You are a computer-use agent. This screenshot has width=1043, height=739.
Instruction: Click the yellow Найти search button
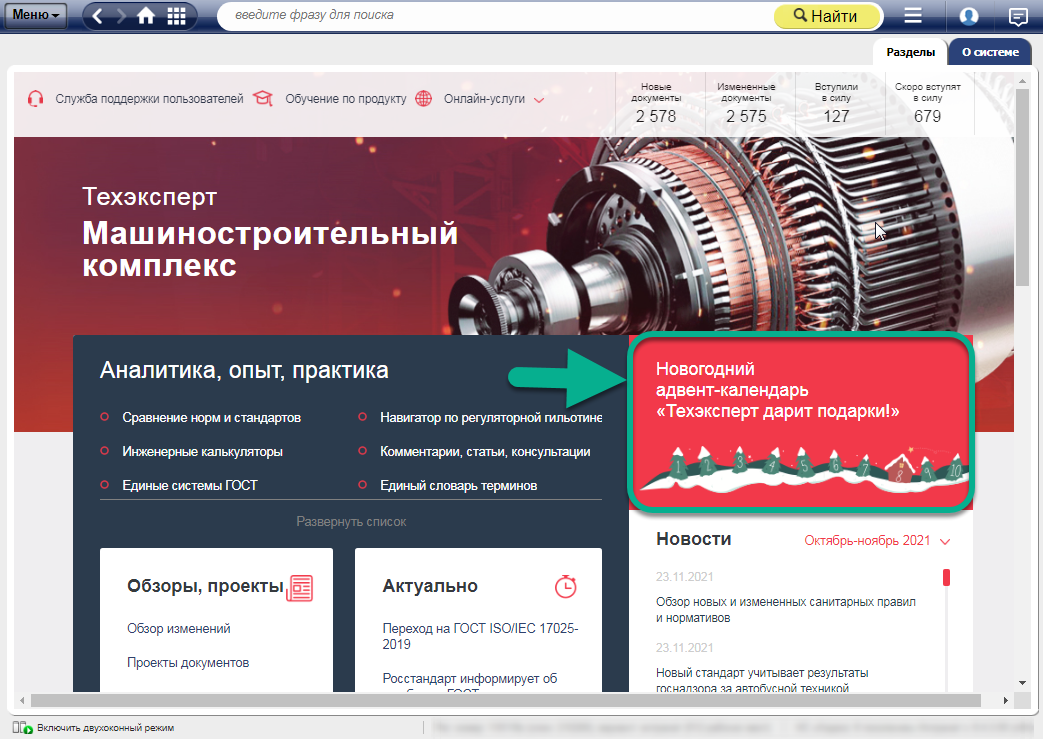(x=827, y=16)
